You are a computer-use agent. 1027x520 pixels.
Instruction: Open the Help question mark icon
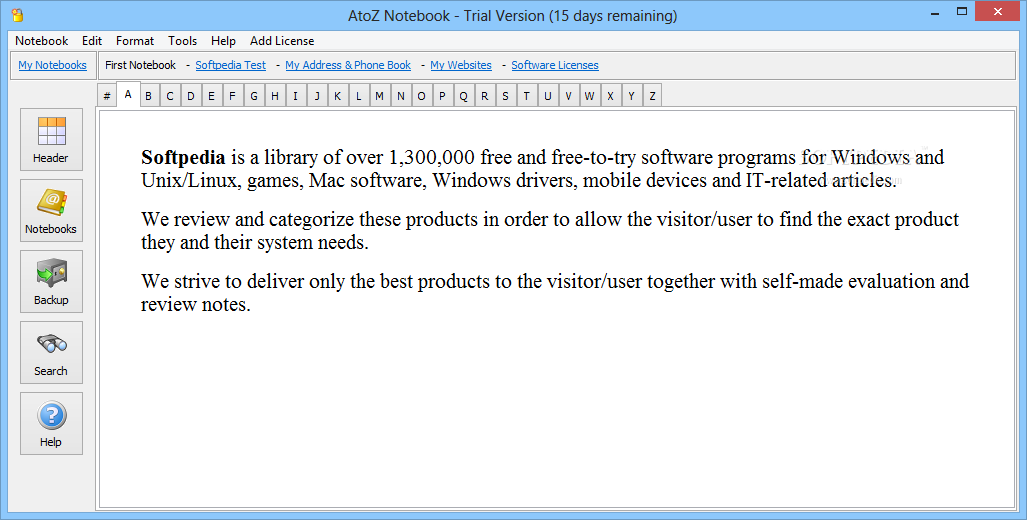tap(51, 424)
